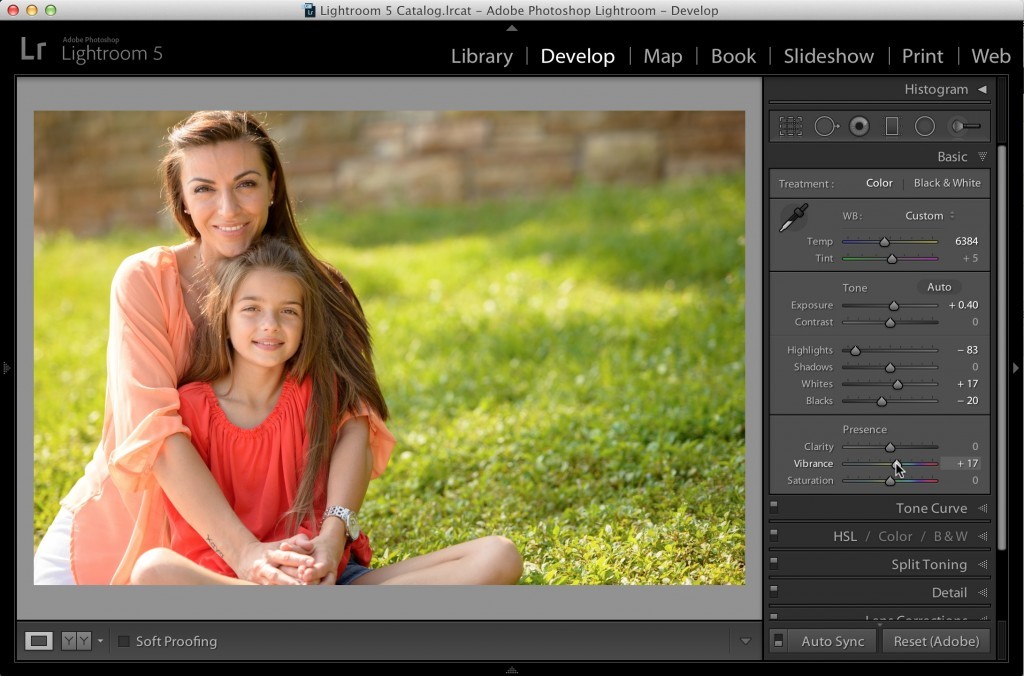Choose Color treatment
Screen dimensions: 1024x676
(x=879, y=183)
